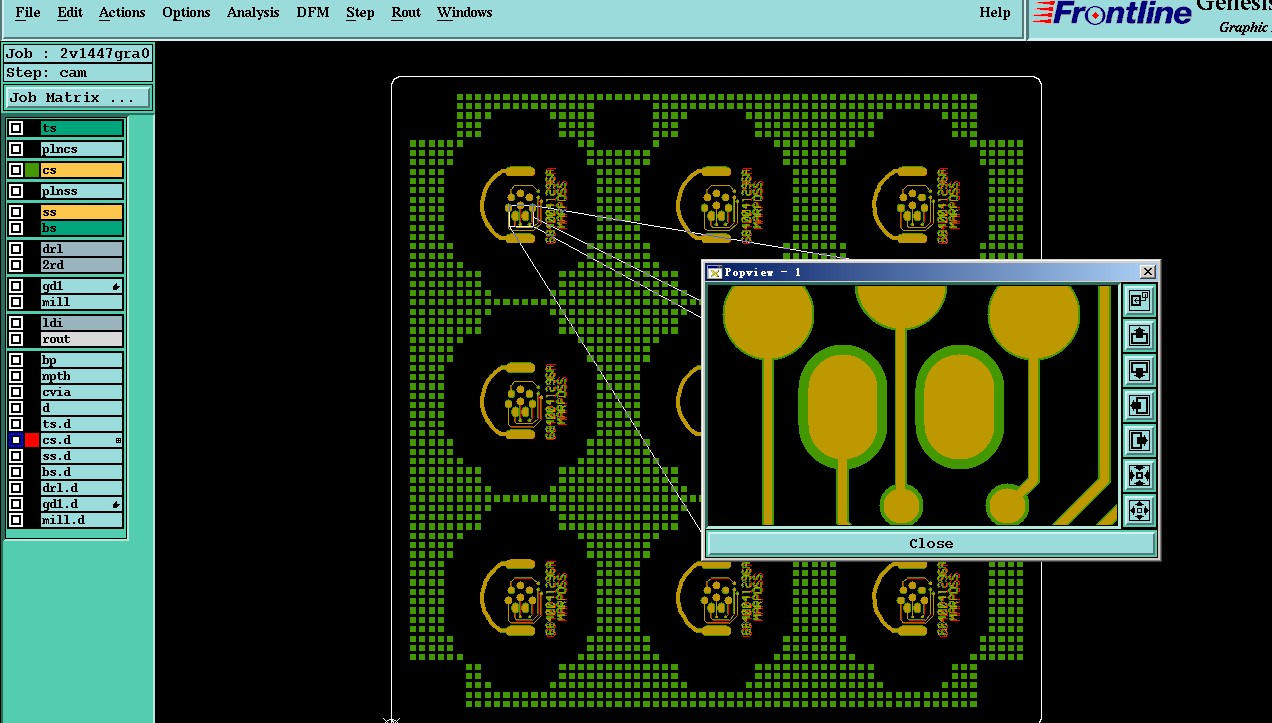
Task: Open the DFM menu
Action: tap(313, 13)
